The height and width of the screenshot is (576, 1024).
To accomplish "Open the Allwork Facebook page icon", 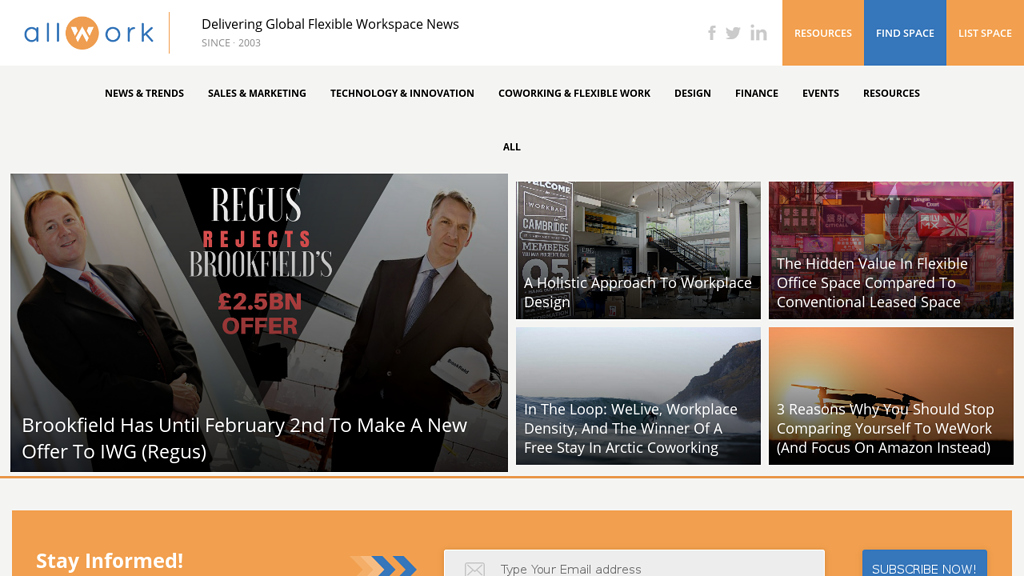I will (x=712, y=33).
